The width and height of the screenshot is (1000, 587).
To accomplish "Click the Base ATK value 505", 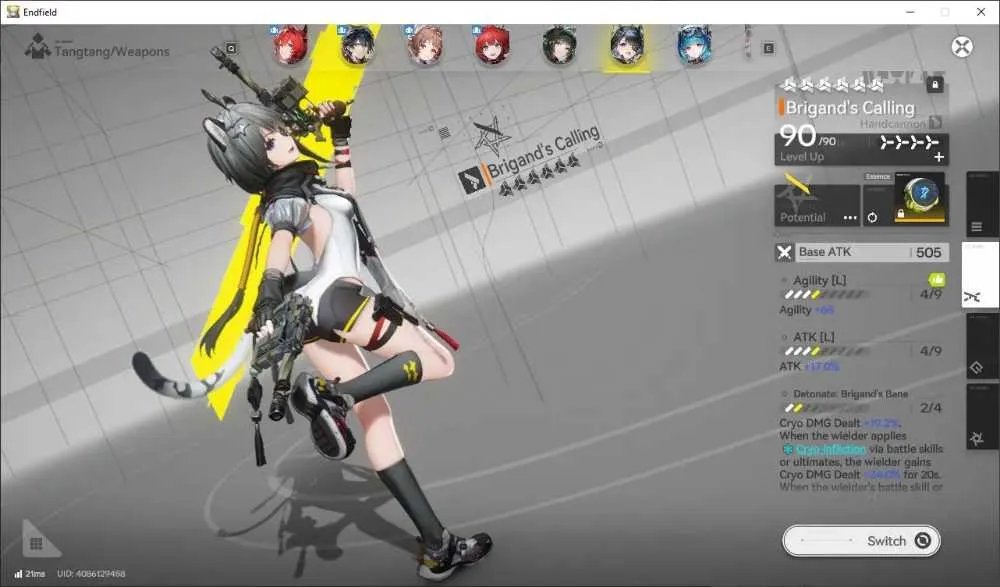I will (929, 253).
